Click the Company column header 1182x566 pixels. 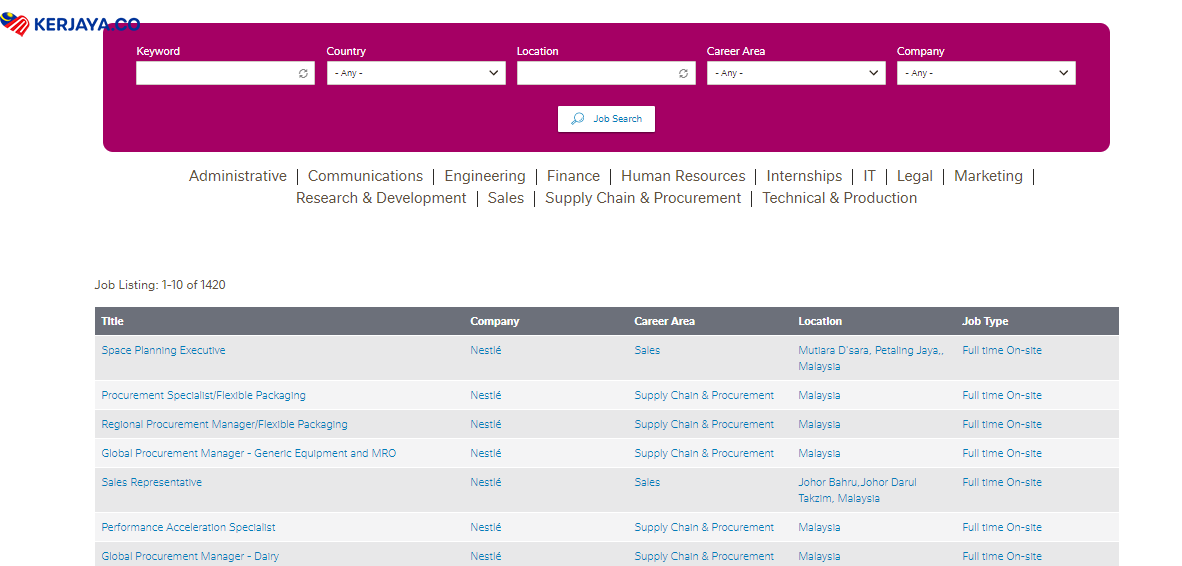(495, 321)
